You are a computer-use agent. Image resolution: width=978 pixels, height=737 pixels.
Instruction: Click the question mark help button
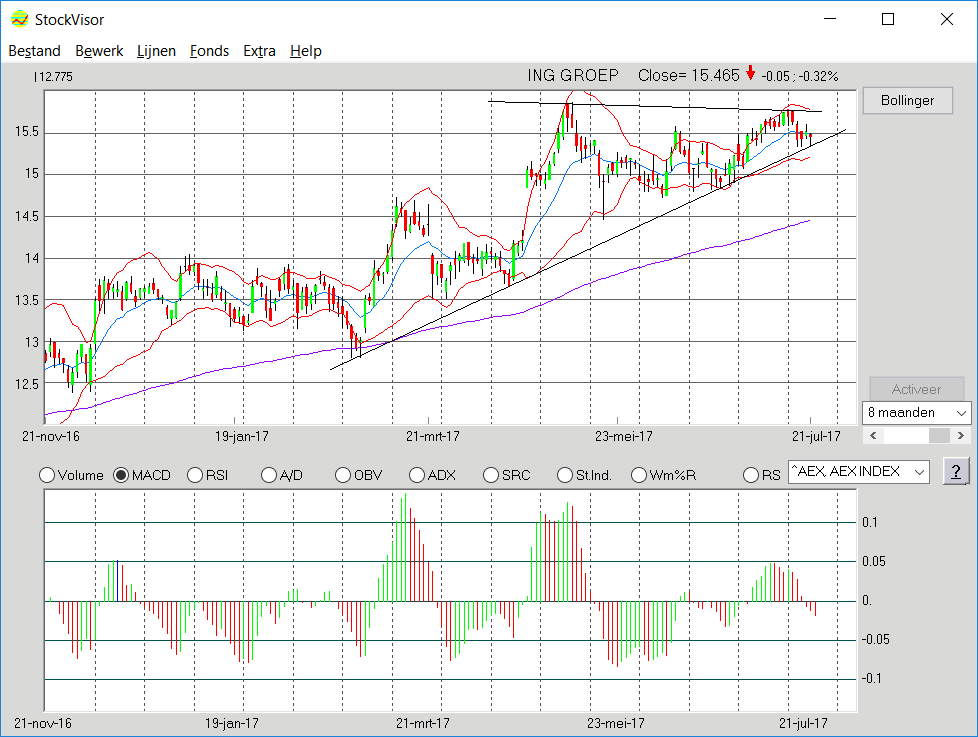click(956, 472)
